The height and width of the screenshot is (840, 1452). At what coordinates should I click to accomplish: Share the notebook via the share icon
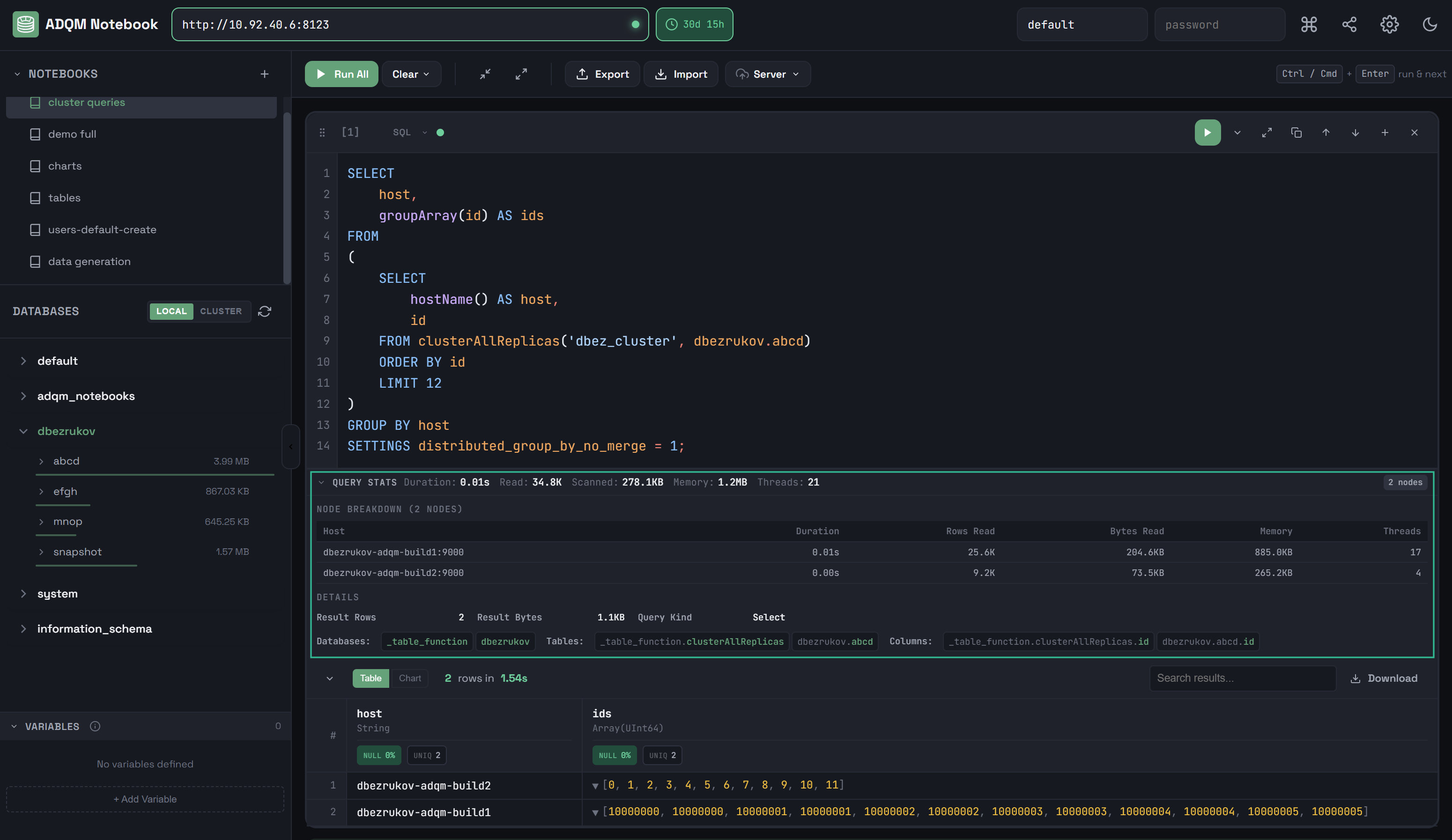click(1349, 24)
